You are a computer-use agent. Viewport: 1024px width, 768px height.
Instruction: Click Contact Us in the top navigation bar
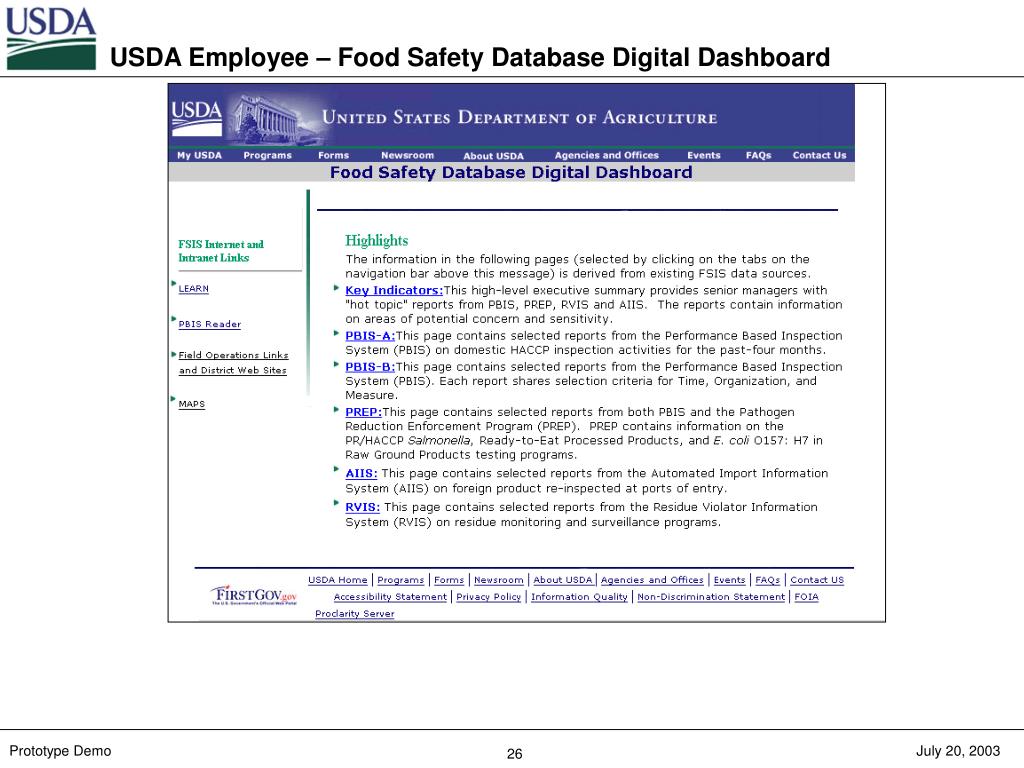(x=819, y=155)
